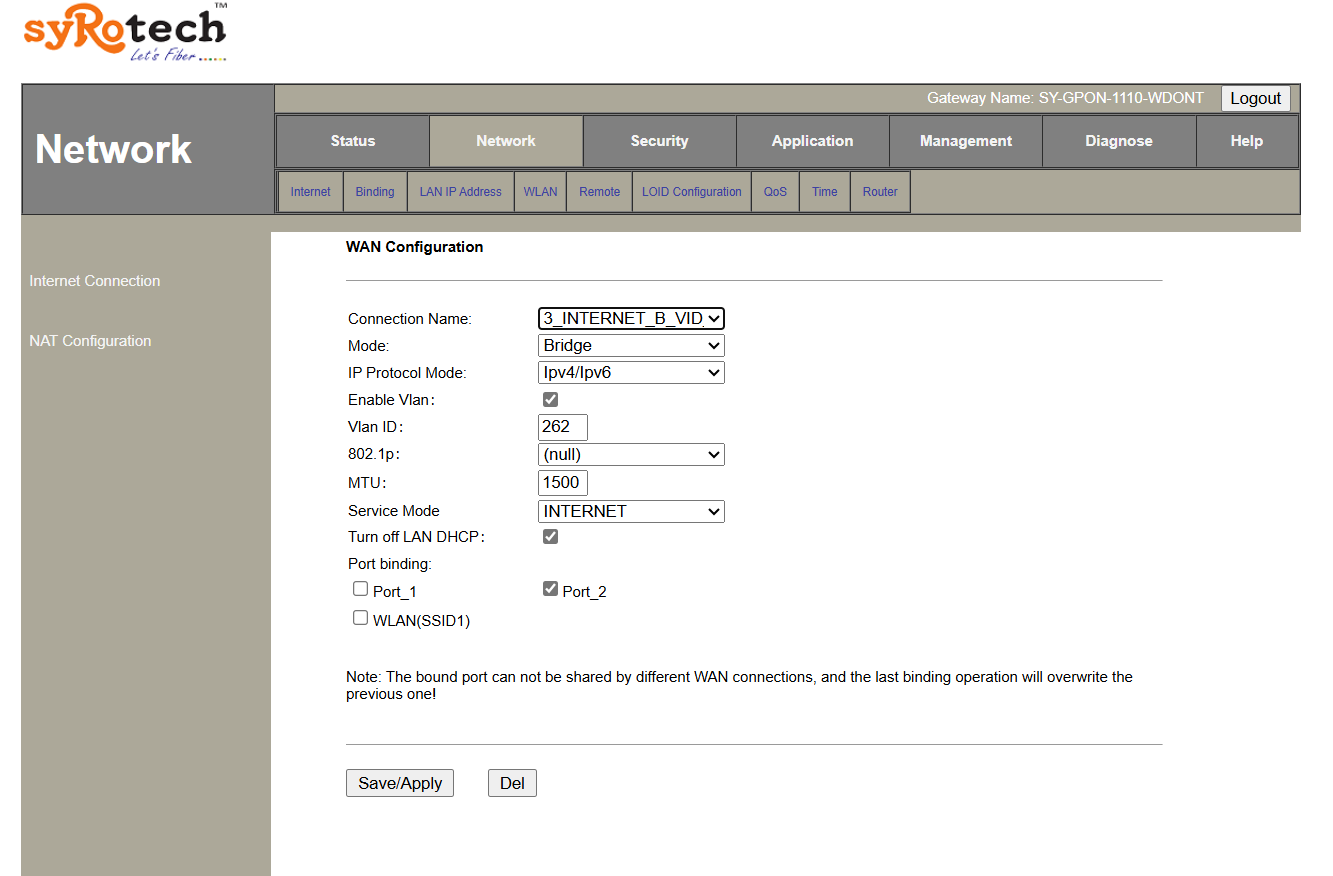Expand the Mode dropdown set to Bridge

coord(631,345)
